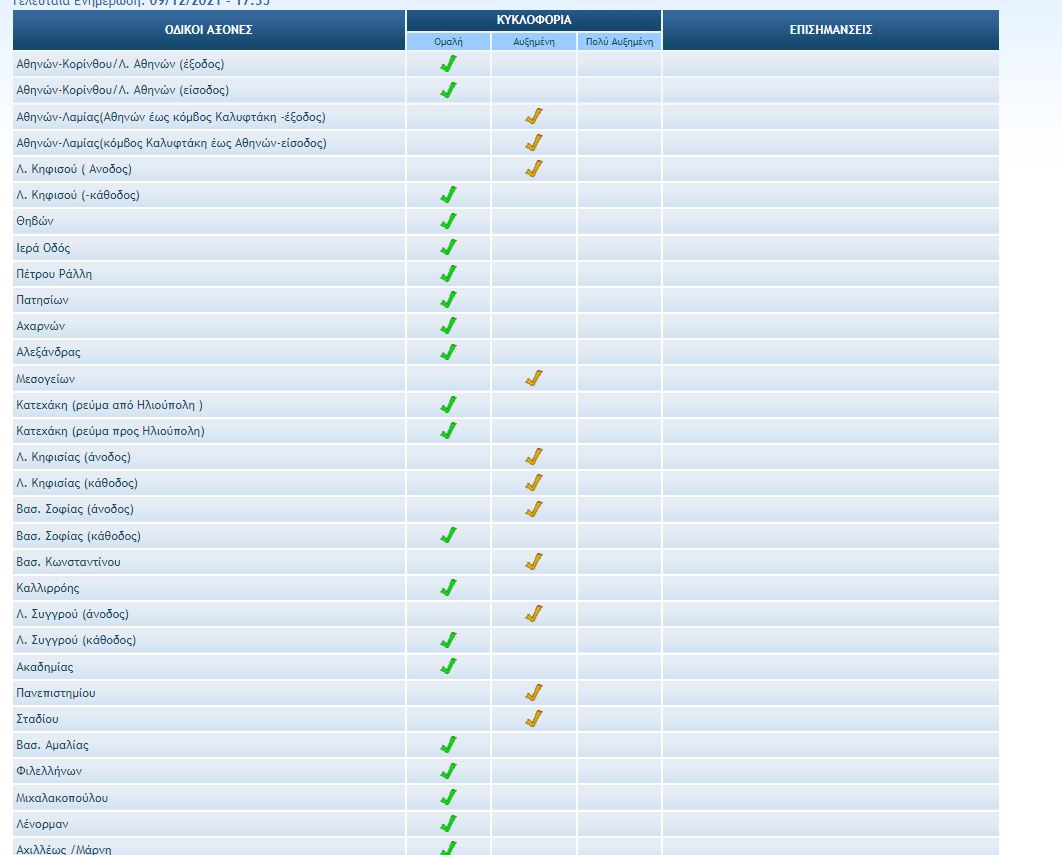Click the orange tick for Πανεπιστημίου

click(x=533, y=692)
